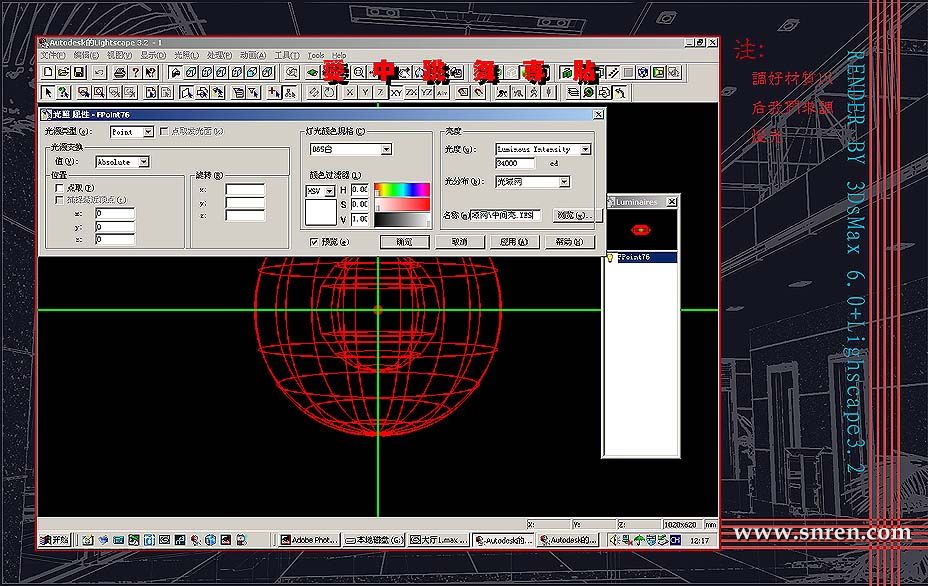Click the X axis constraint button
Image resolution: width=928 pixels, height=586 pixels.
[349, 92]
